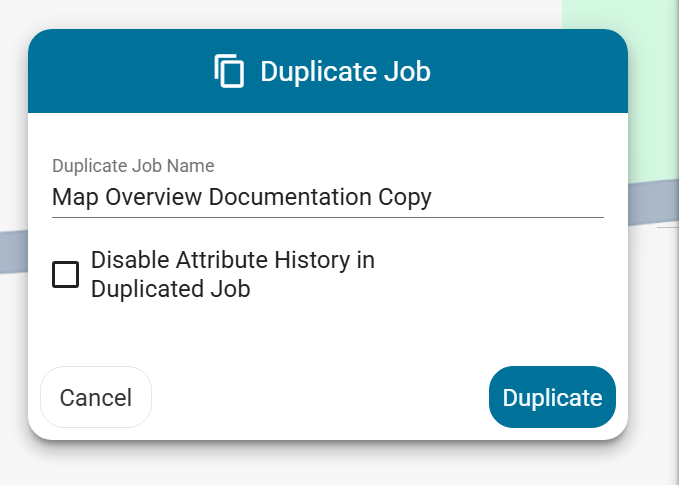Click the blue dialog header bar

[x=328, y=71]
